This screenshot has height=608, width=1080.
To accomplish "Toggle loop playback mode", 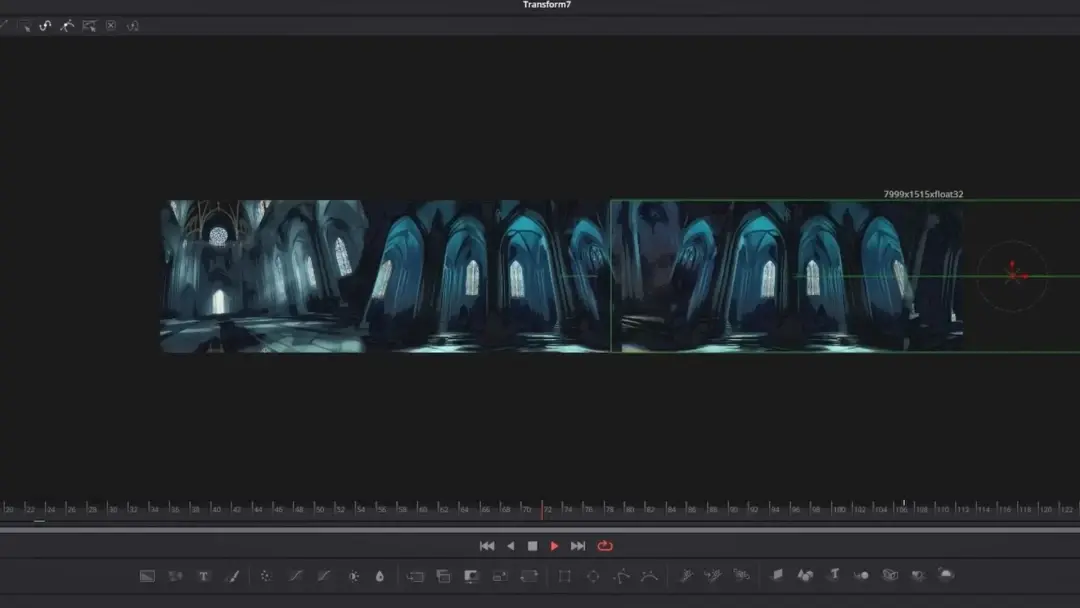I will pos(605,546).
